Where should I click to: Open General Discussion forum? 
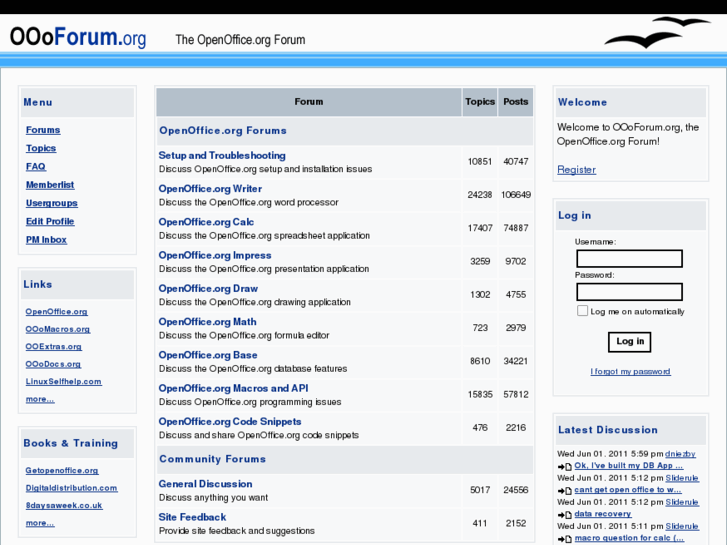tap(205, 484)
